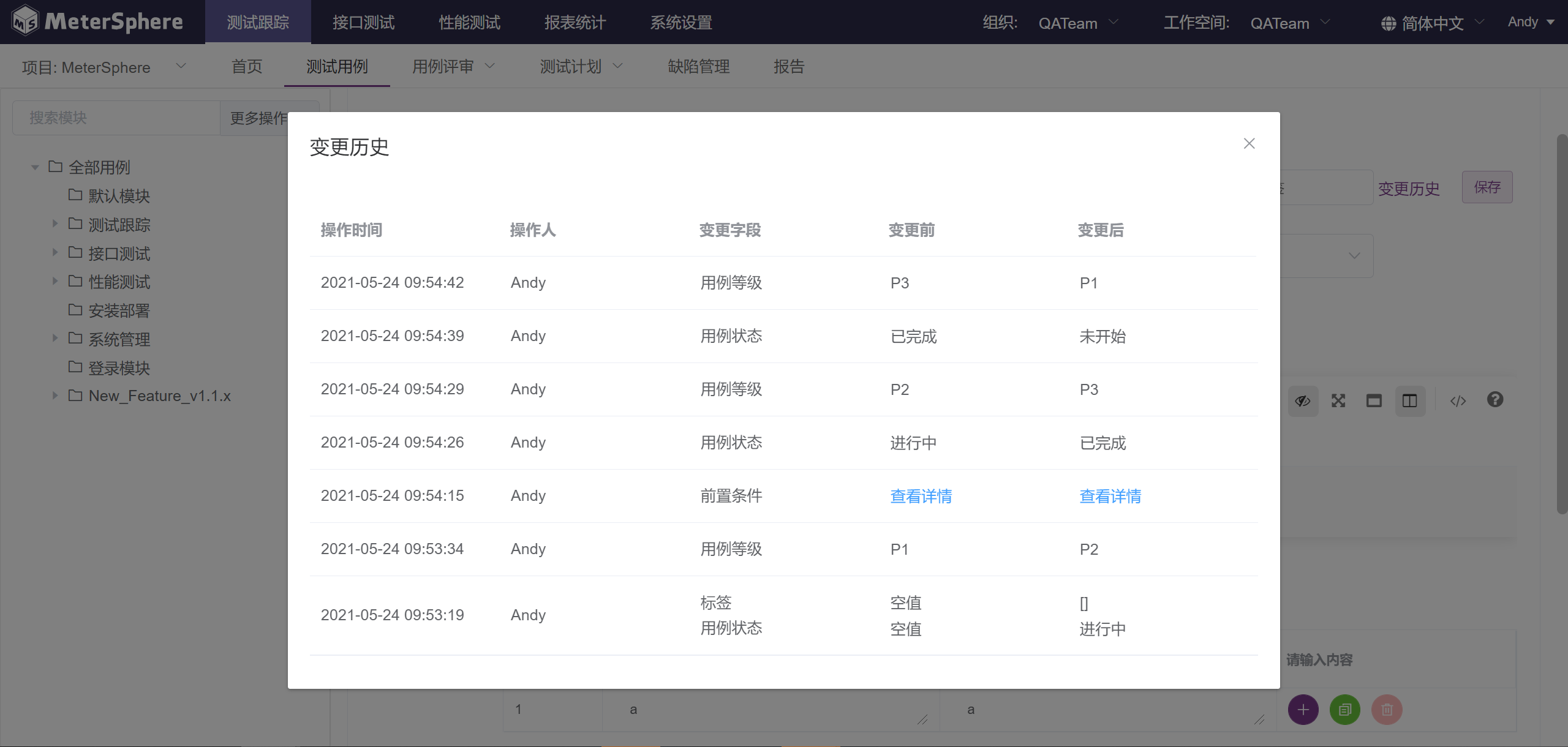The image size is (1568, 747).
Task: Open the 用例评审 dropdown menu
Action: point(453,66)
